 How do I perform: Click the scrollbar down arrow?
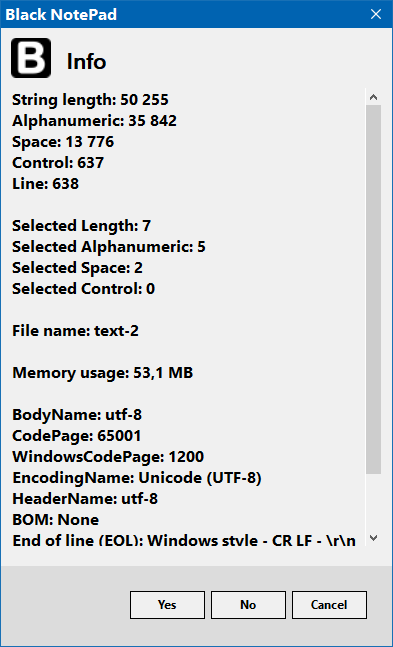(374, 538)
